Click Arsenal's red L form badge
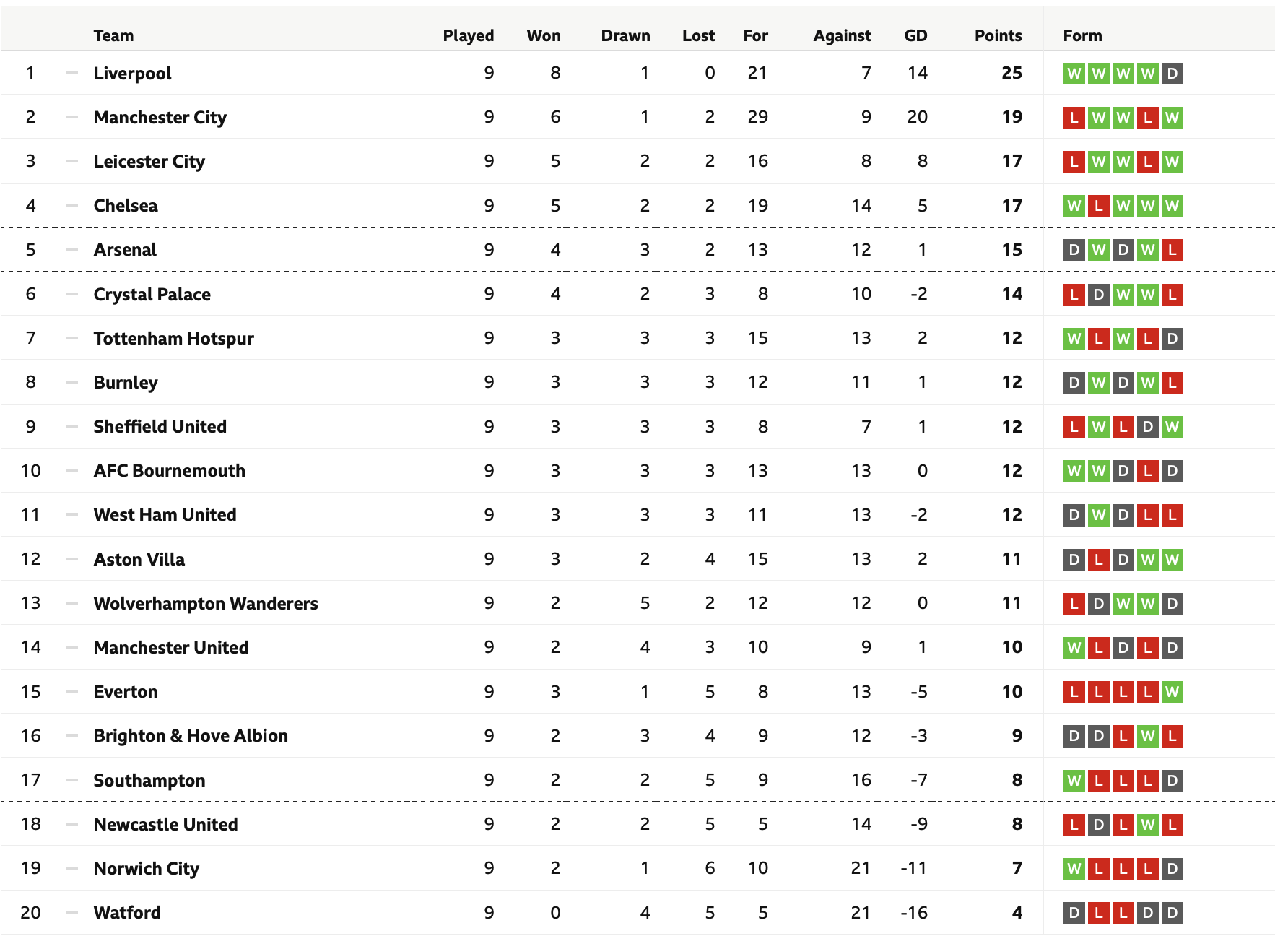The height and width of the screenshot is (936, 1288). tap(1172, 250)
